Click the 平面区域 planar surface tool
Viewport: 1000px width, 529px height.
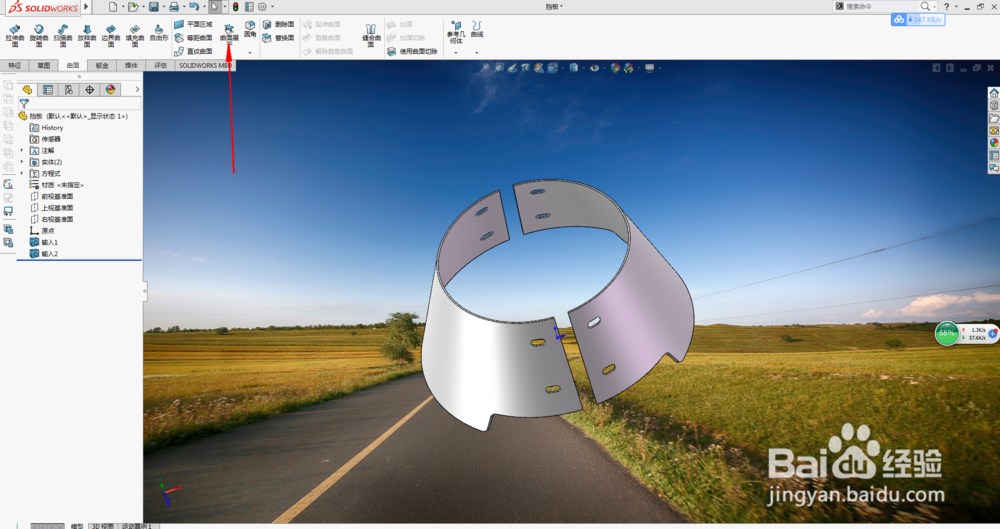point(193,24)
